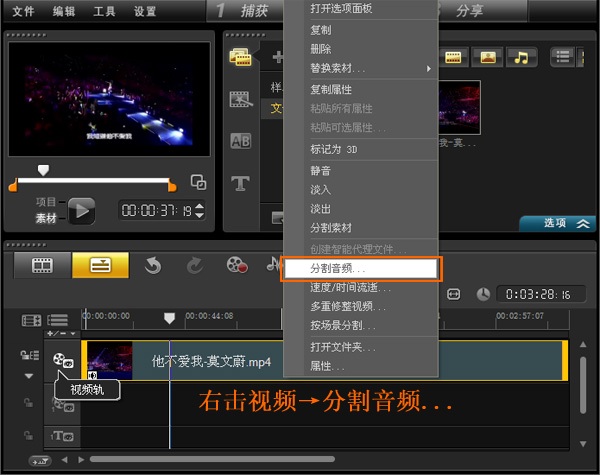Image resolution: width=600 pixels, height=475 pixels.
Task: Choose 多重修整视频 option
Action: click(360, 306)
